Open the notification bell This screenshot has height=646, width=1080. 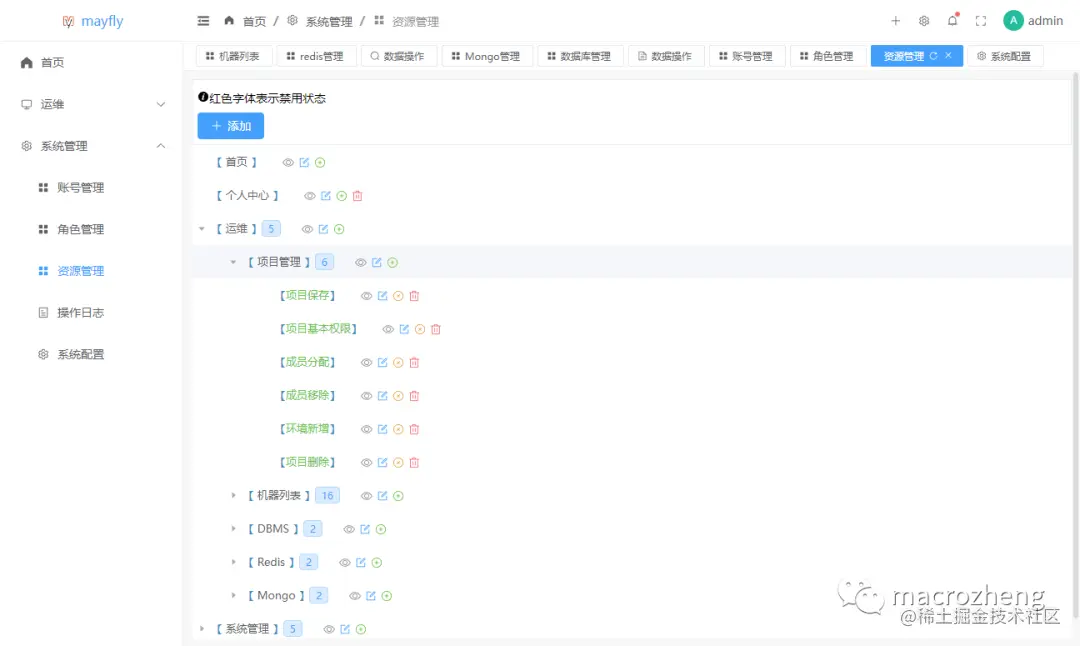[x=953, y=20]
